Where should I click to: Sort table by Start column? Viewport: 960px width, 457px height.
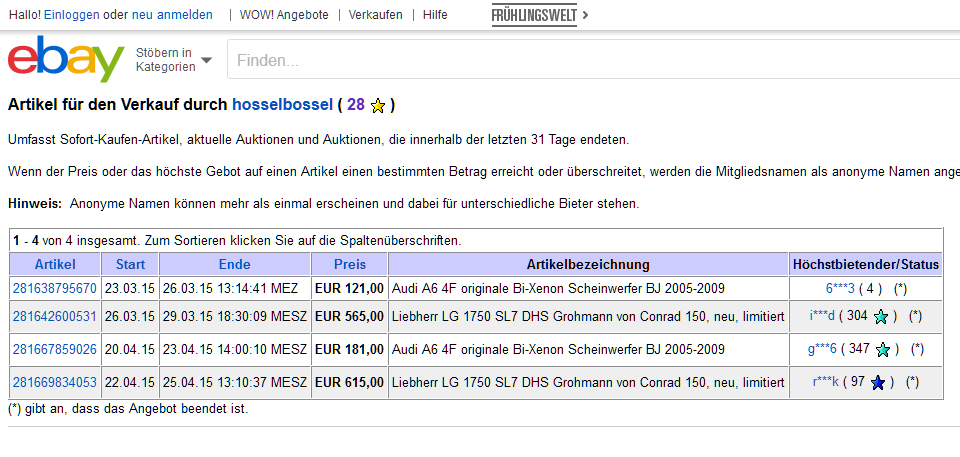tap(130, 265)
